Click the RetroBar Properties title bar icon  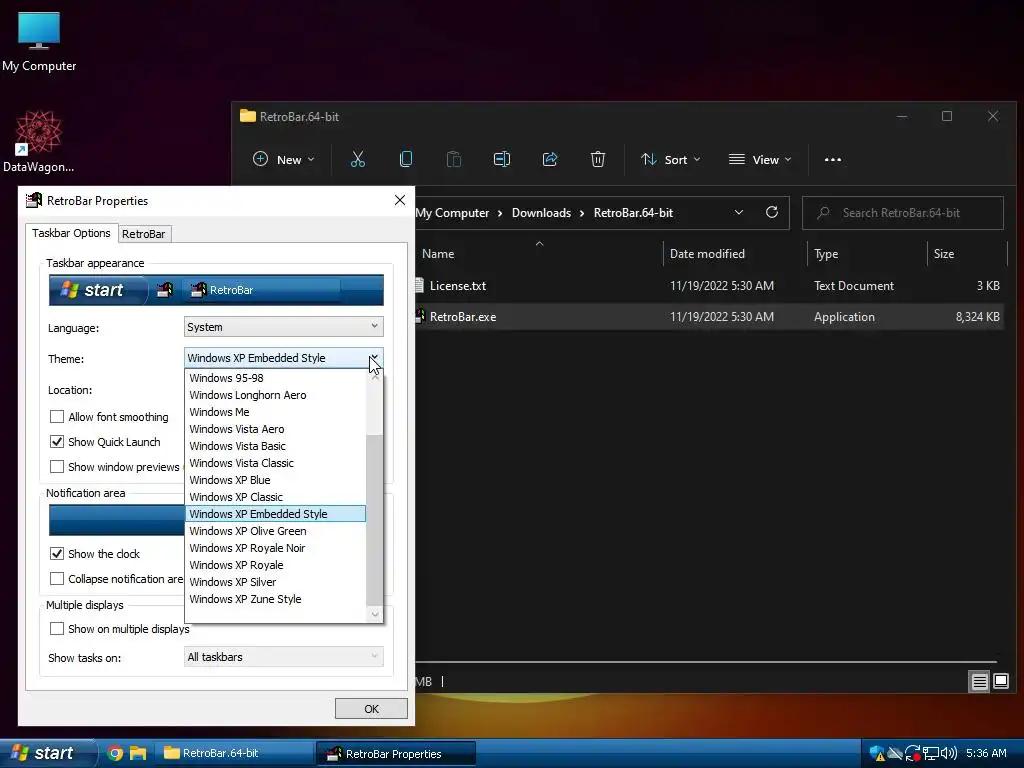point(34,200)
